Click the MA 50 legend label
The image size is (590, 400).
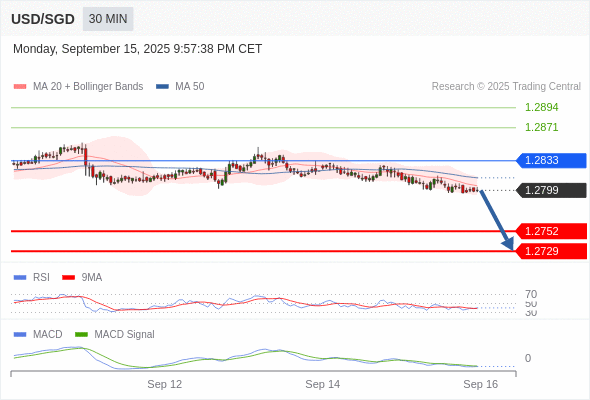(x=190, y=87)
